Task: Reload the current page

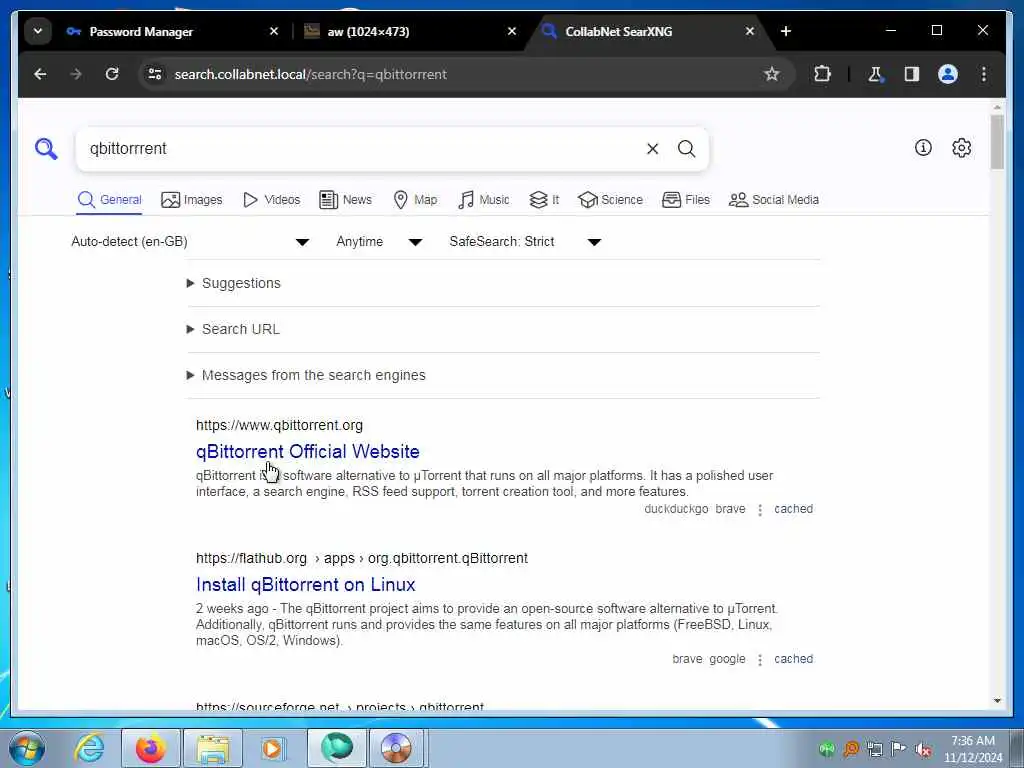Action: (112, 74)
